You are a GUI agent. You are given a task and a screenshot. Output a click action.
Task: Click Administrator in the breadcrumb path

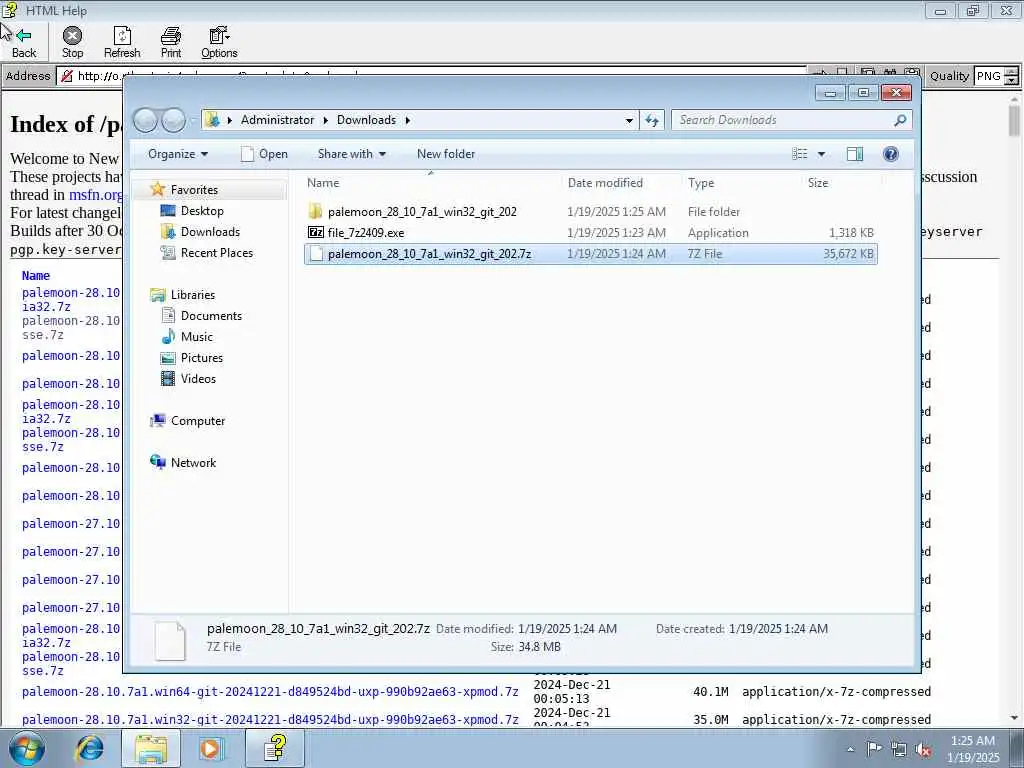(278, 120)
